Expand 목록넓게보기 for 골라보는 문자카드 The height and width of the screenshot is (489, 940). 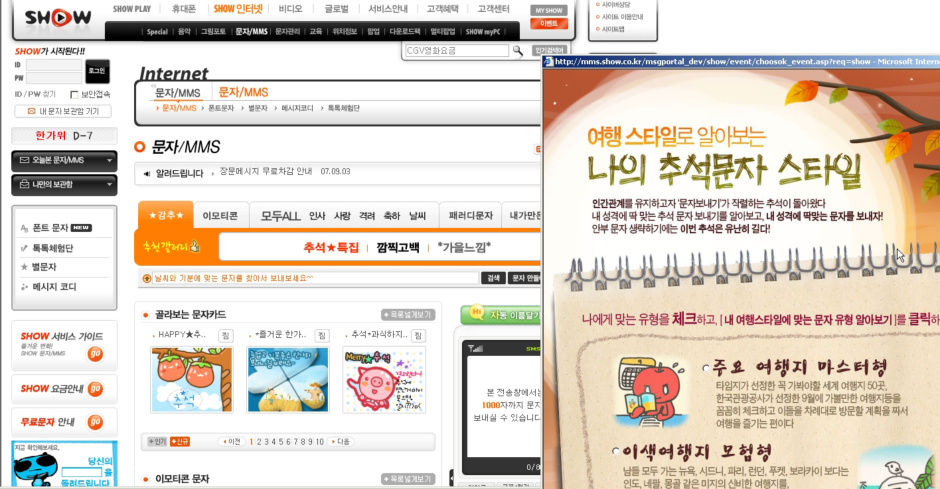408,315
